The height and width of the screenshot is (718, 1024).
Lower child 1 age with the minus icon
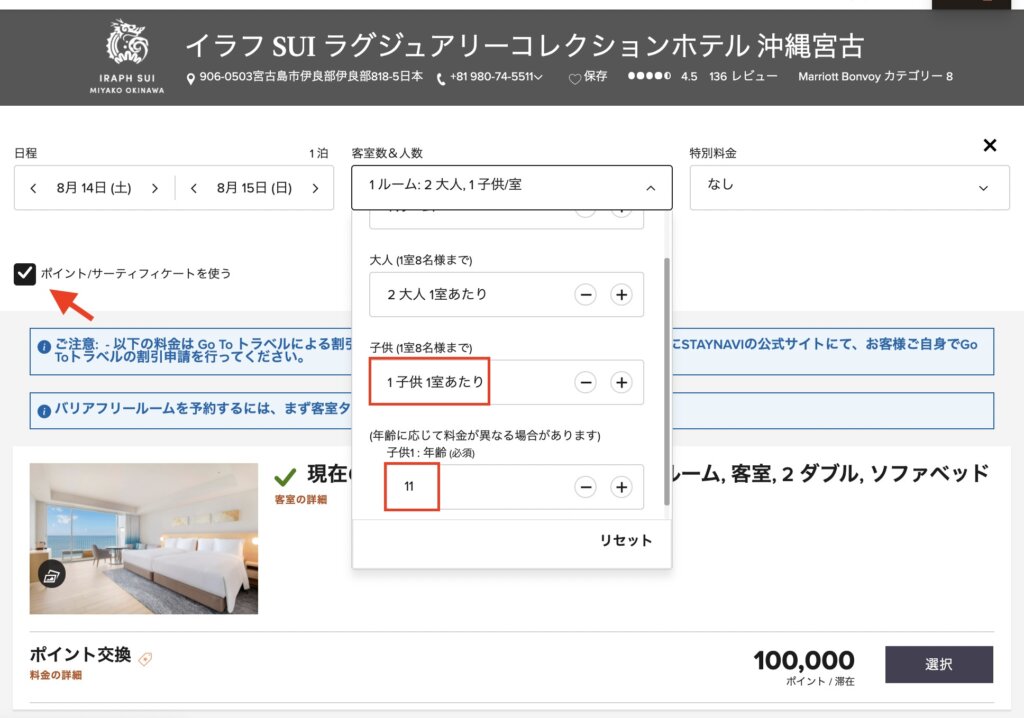586,487
